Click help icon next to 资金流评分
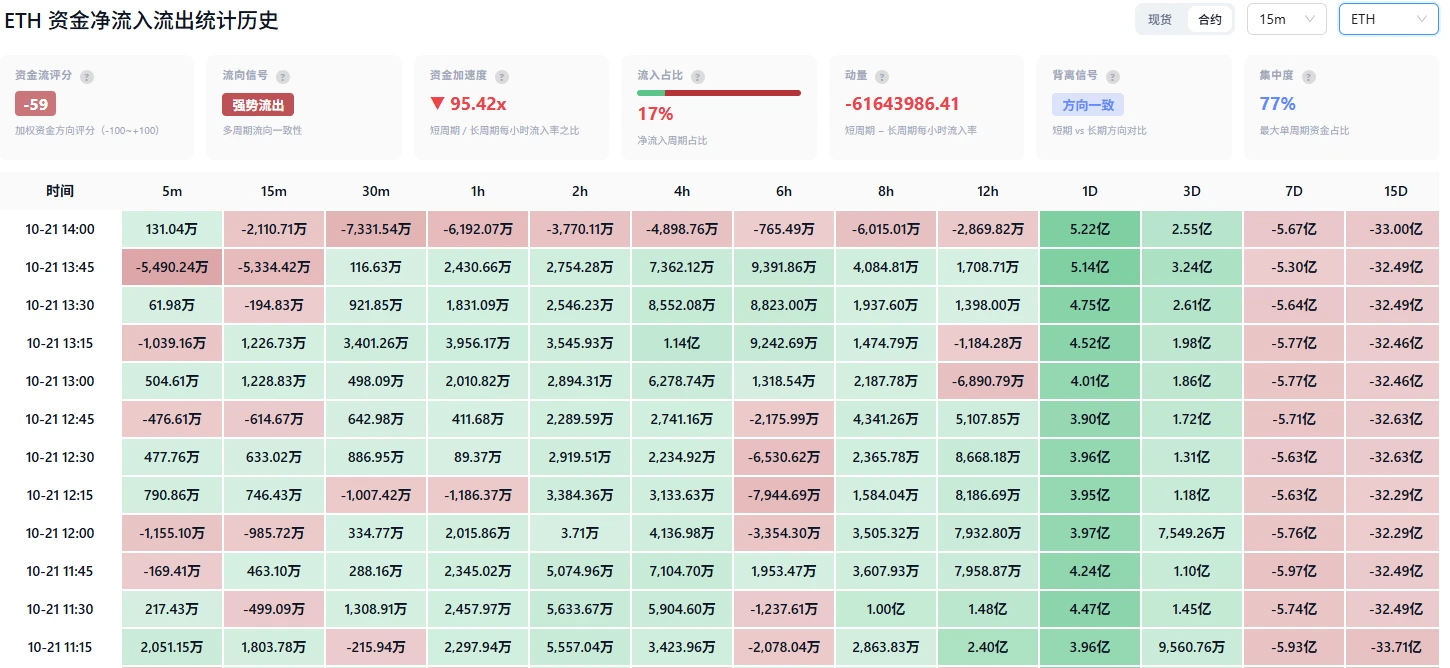 (87, 77)
